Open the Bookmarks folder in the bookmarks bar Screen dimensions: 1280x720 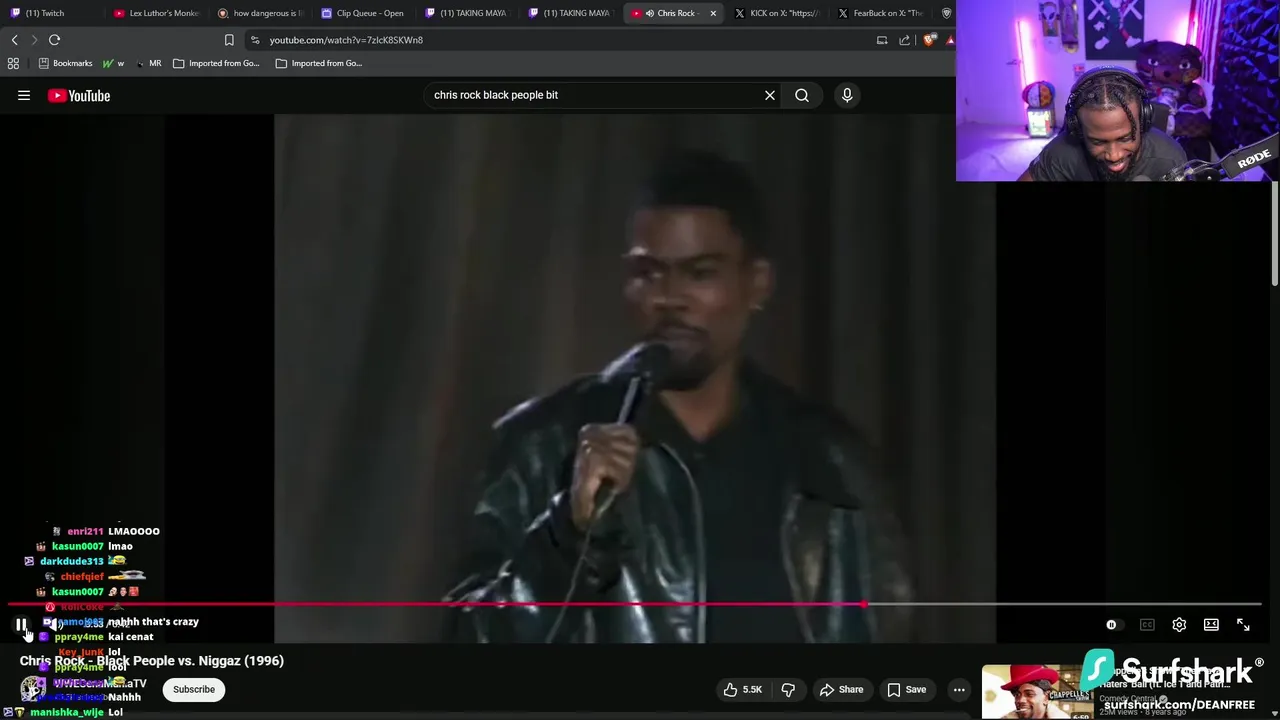point(65,63)
